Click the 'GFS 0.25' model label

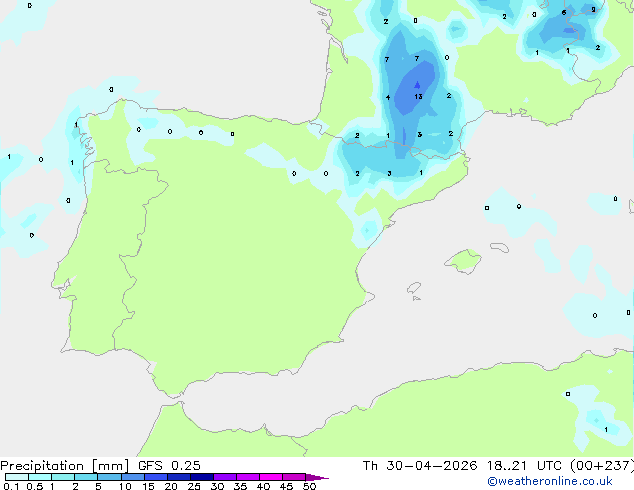[x=169, y=466]
